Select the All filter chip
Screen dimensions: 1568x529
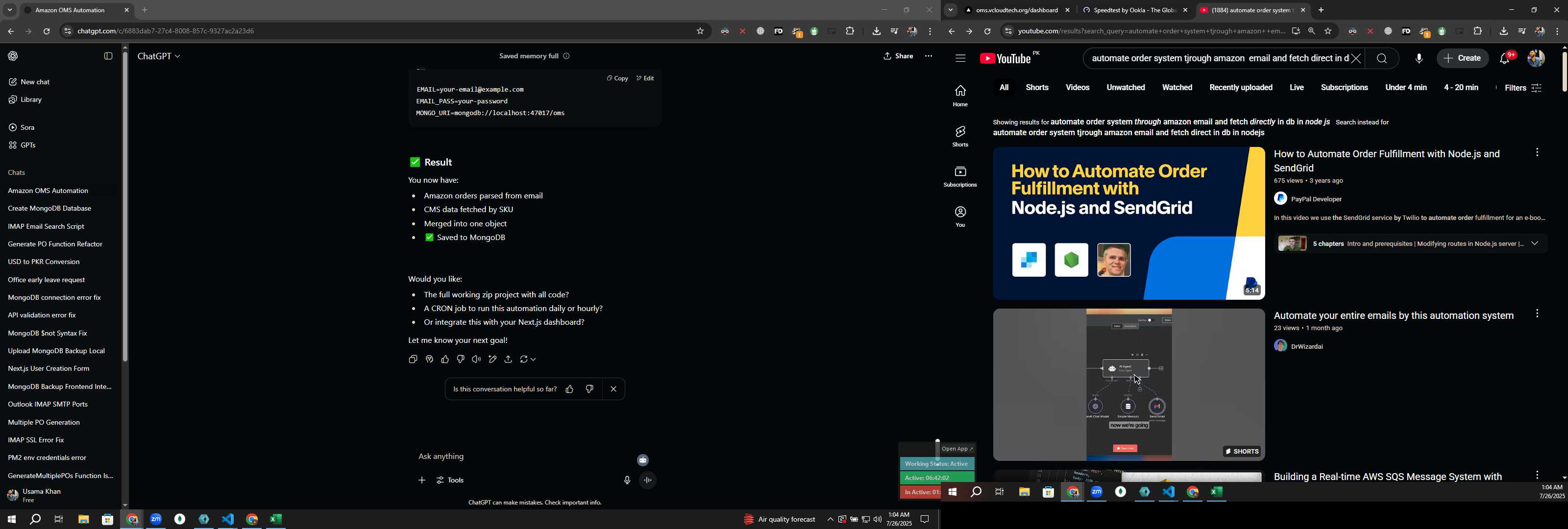pyautogui.click(x=1004, y=88)
